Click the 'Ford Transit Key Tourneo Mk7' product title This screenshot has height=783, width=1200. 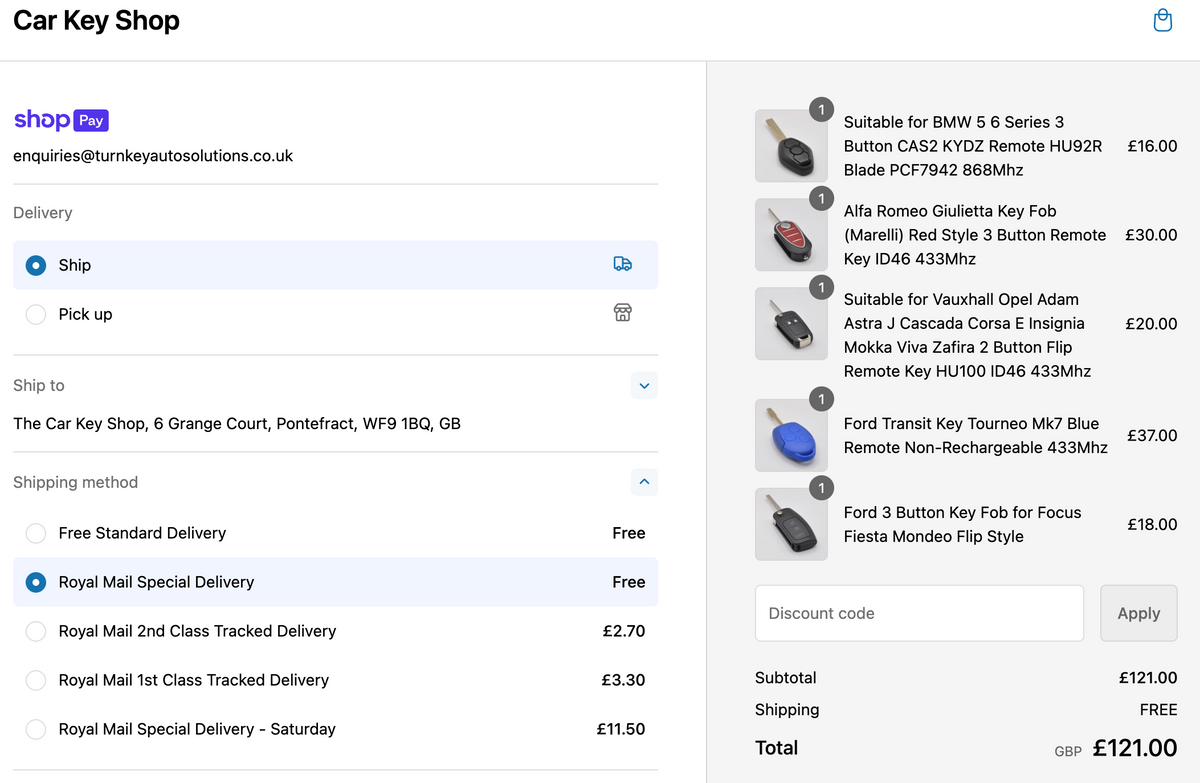tap(976, 435)
